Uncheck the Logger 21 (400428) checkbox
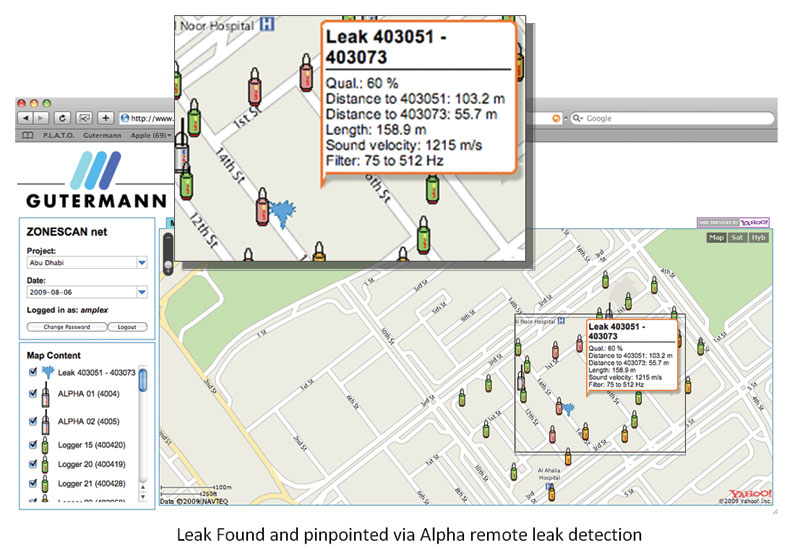 coord(33,483)
